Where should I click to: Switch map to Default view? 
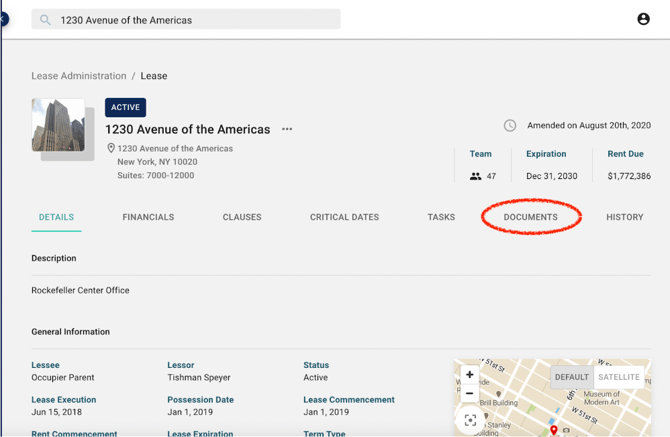tap(572, 377)
